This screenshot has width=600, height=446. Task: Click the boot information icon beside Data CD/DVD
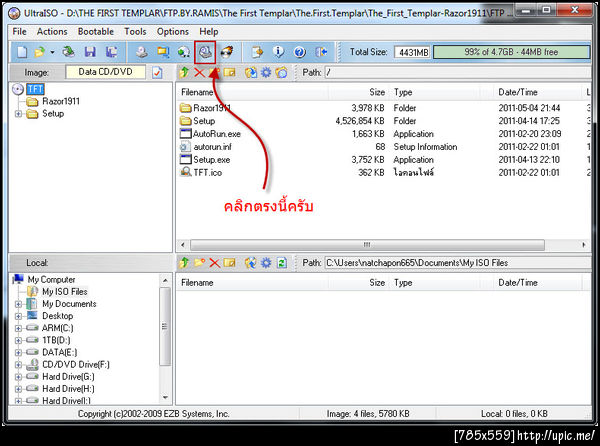pyautogui.click(x=157, y=72)
